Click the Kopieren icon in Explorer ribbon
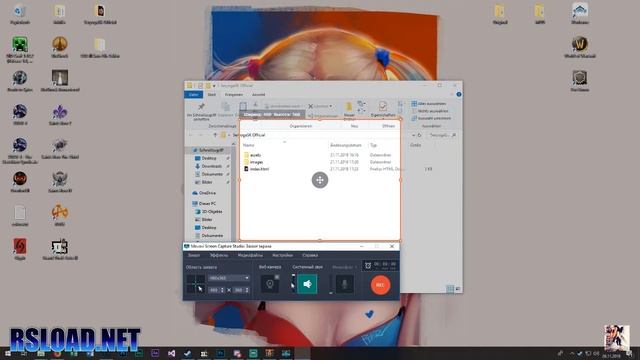Viewport: 640px width, 360px height. (x=225, y=107)
